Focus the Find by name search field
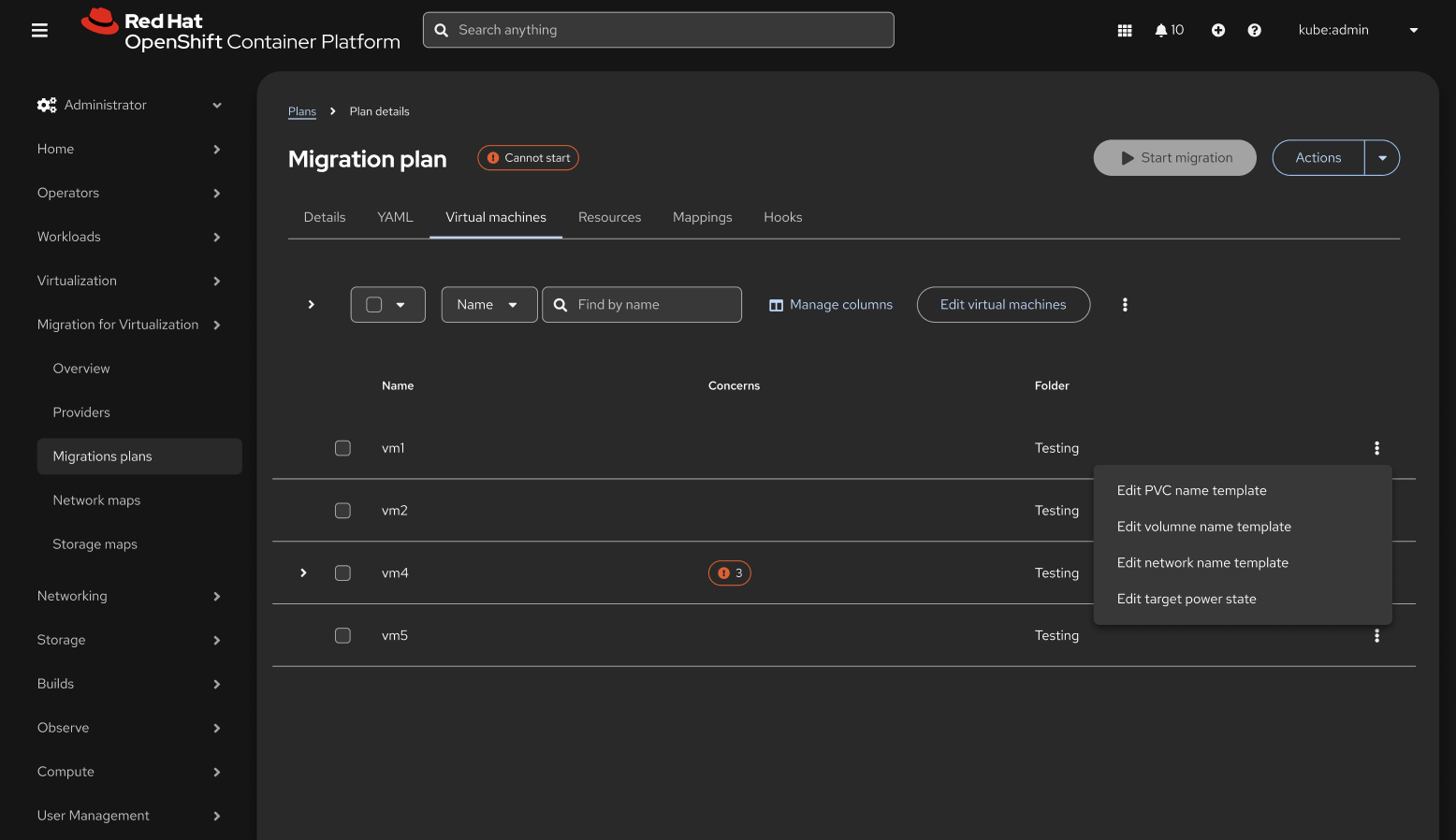Viewport: 1456px width, 840px height. [653, 305]
